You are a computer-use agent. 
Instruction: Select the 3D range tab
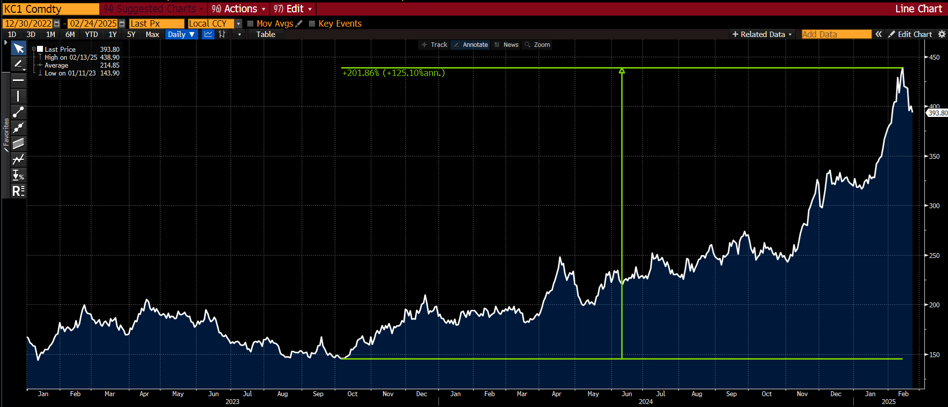tap(31, 34)
